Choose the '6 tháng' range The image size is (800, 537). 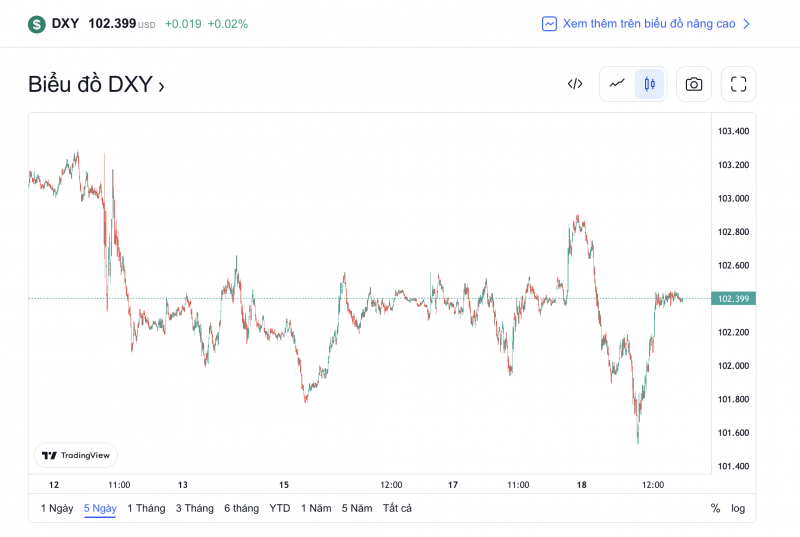[241, 508]
